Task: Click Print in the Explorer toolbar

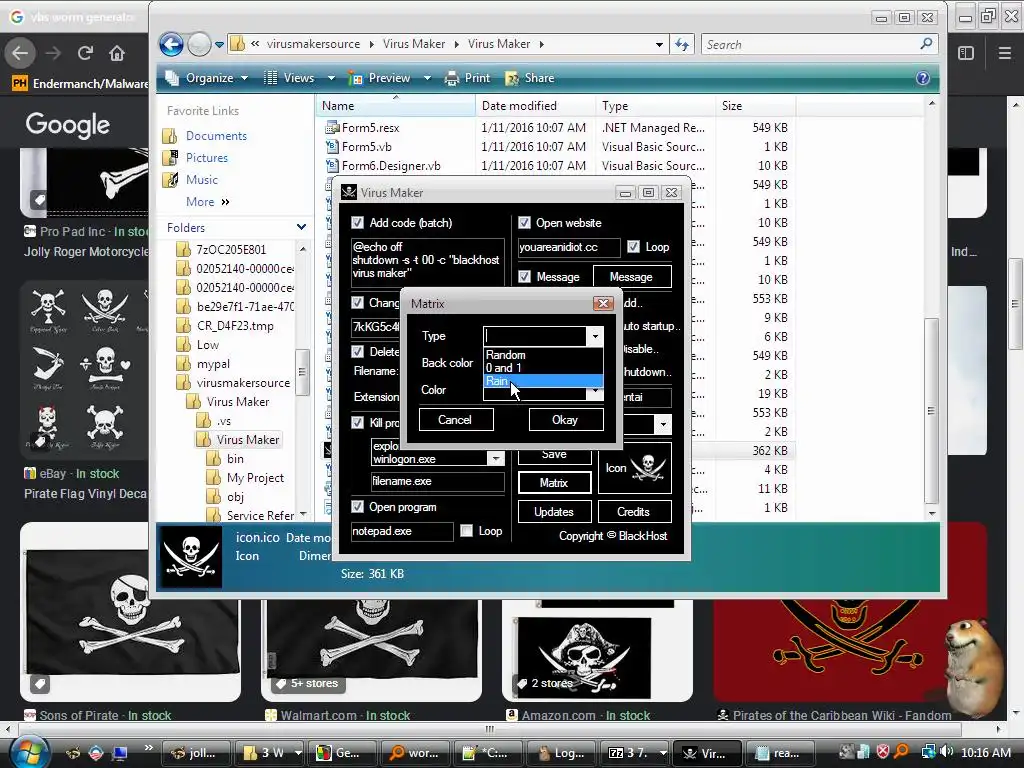Action: (468, 78)
